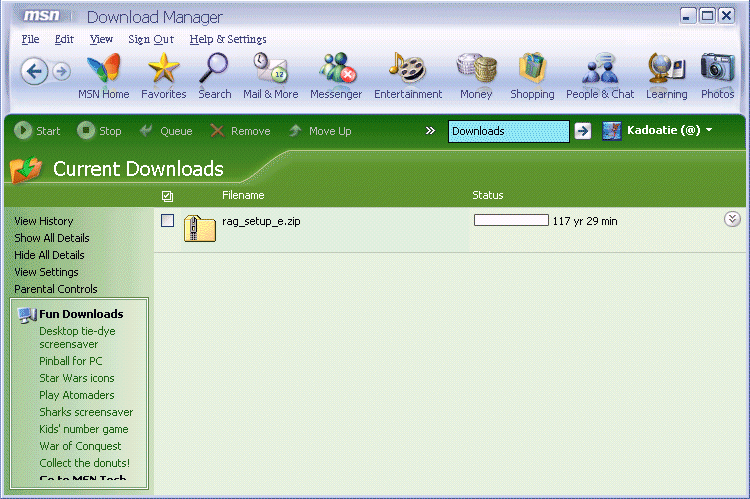
Task: Click the download progress bar
Action: [511, 220]
